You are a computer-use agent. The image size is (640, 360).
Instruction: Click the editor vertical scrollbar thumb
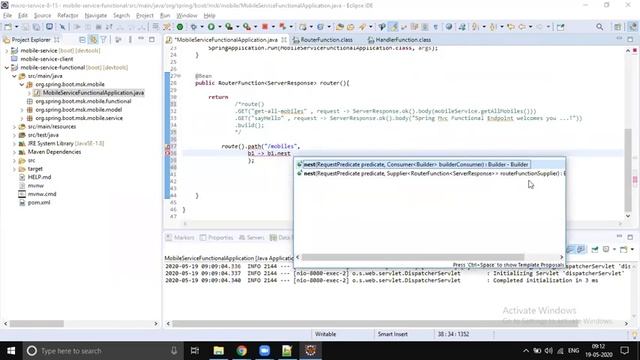[628, 169]
